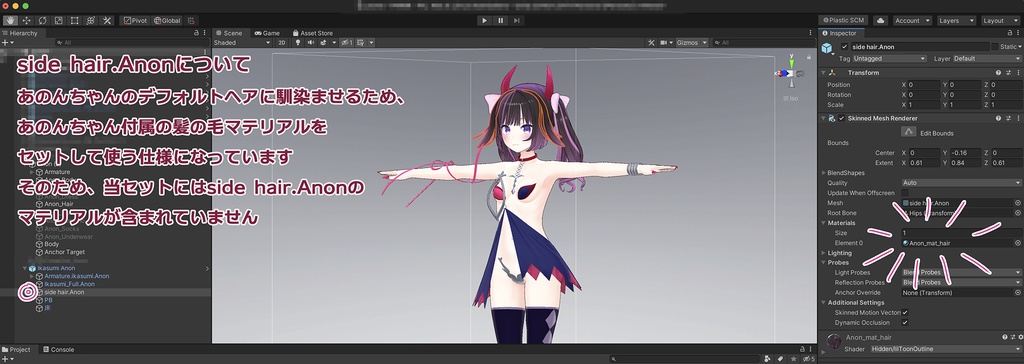Viewport: 1024px width, 364px height.
Task: Open Transform presets icon
Action: tap(1008, 73)
